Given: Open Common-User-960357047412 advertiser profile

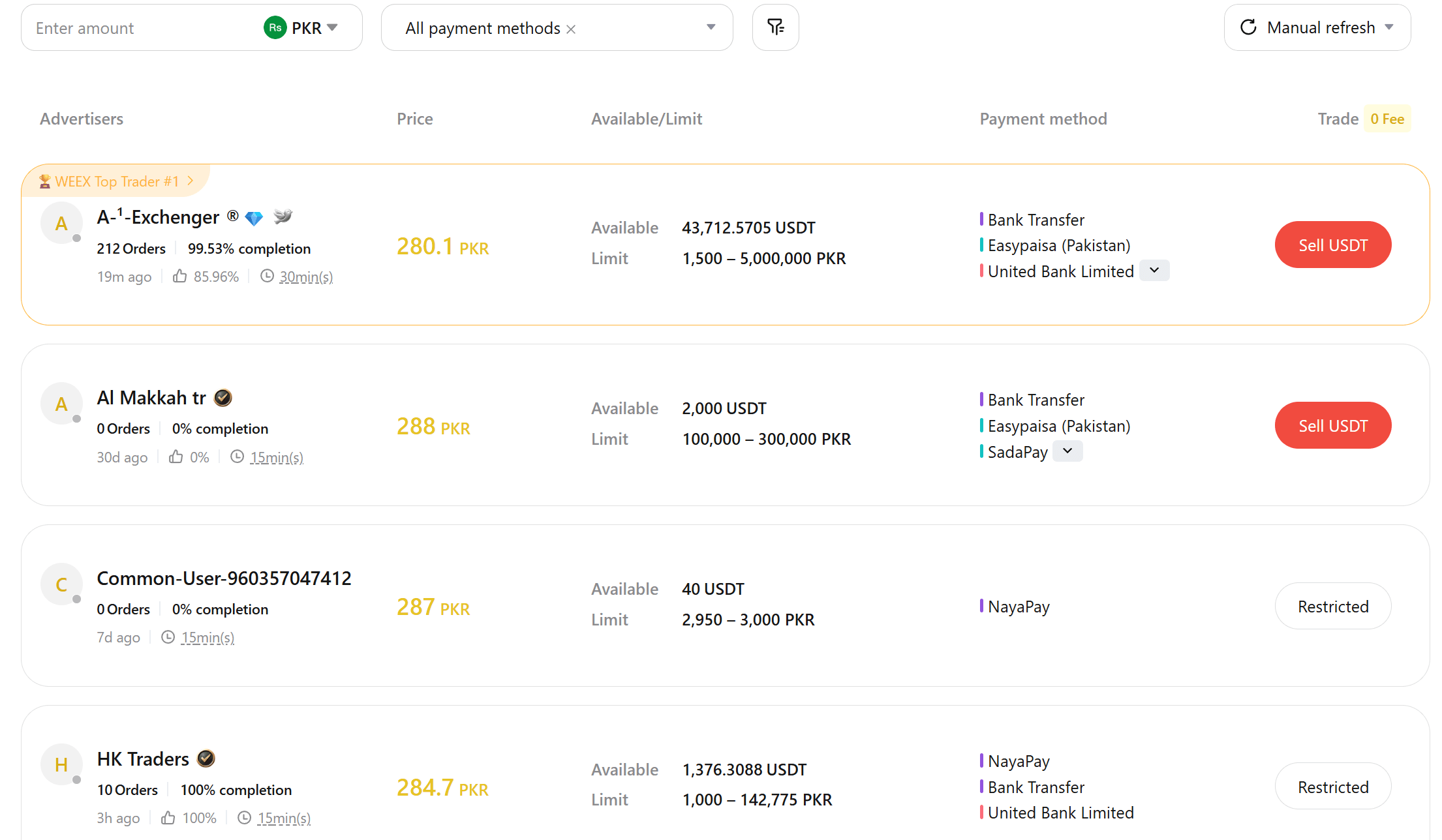Looking at the screenshot, I should 224,578.
